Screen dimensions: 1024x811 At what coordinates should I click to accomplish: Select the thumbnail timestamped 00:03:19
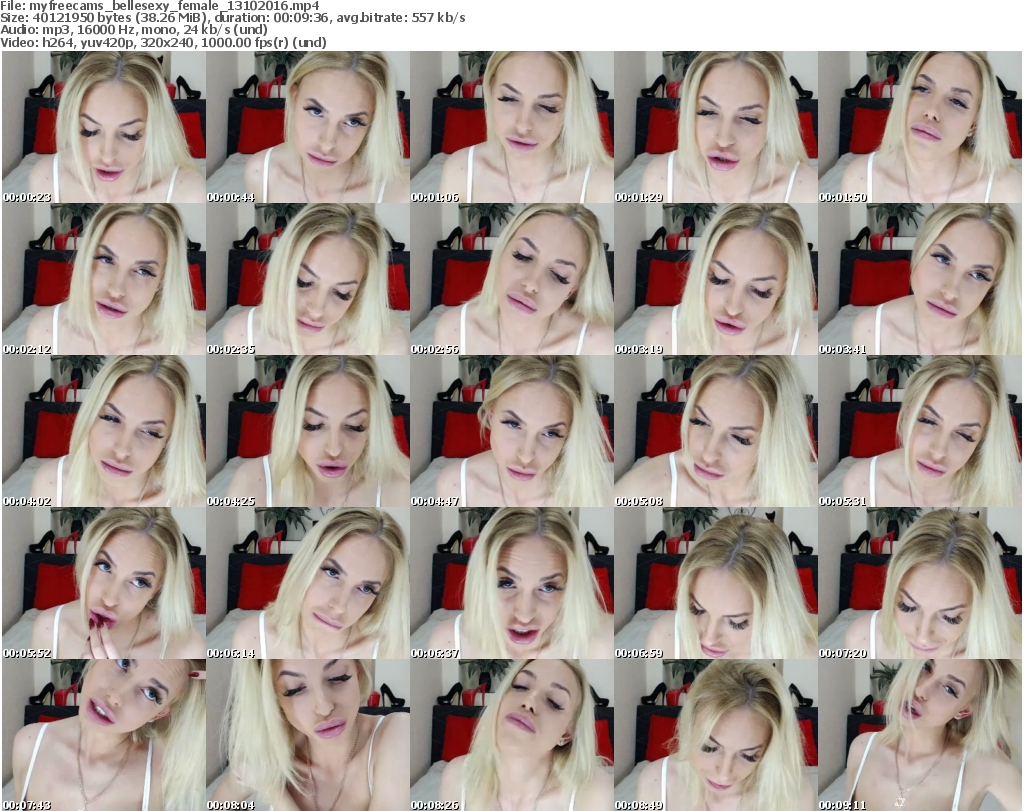click(716, 279)
